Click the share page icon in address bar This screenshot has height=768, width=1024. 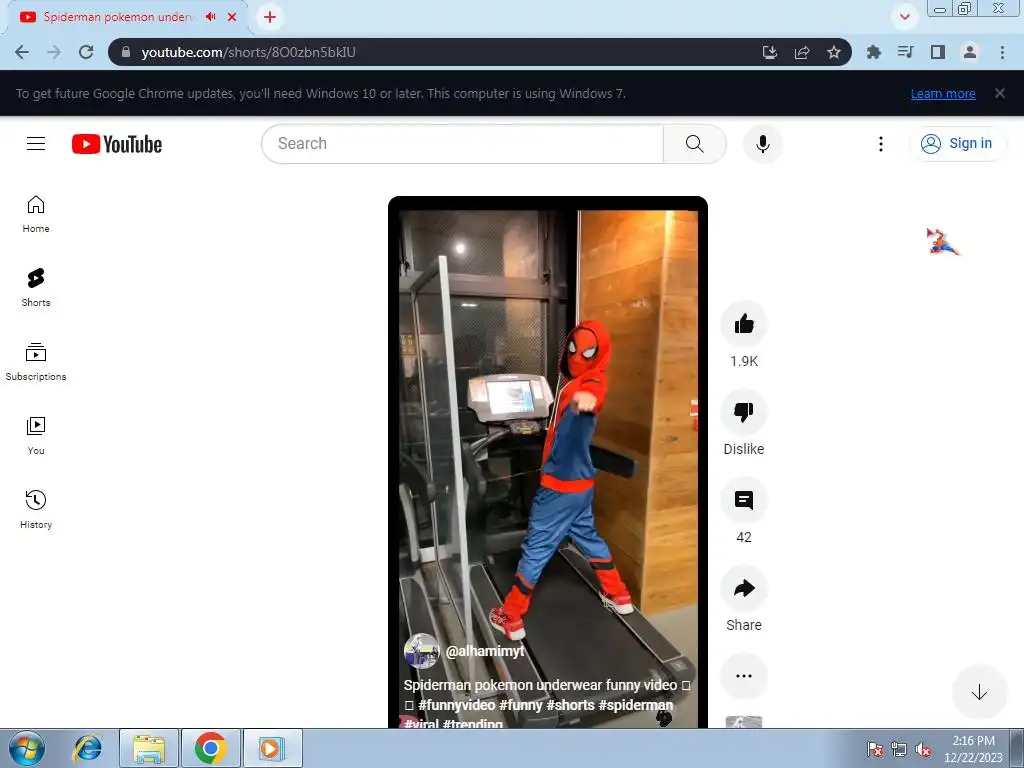click(x=802, y=52)
